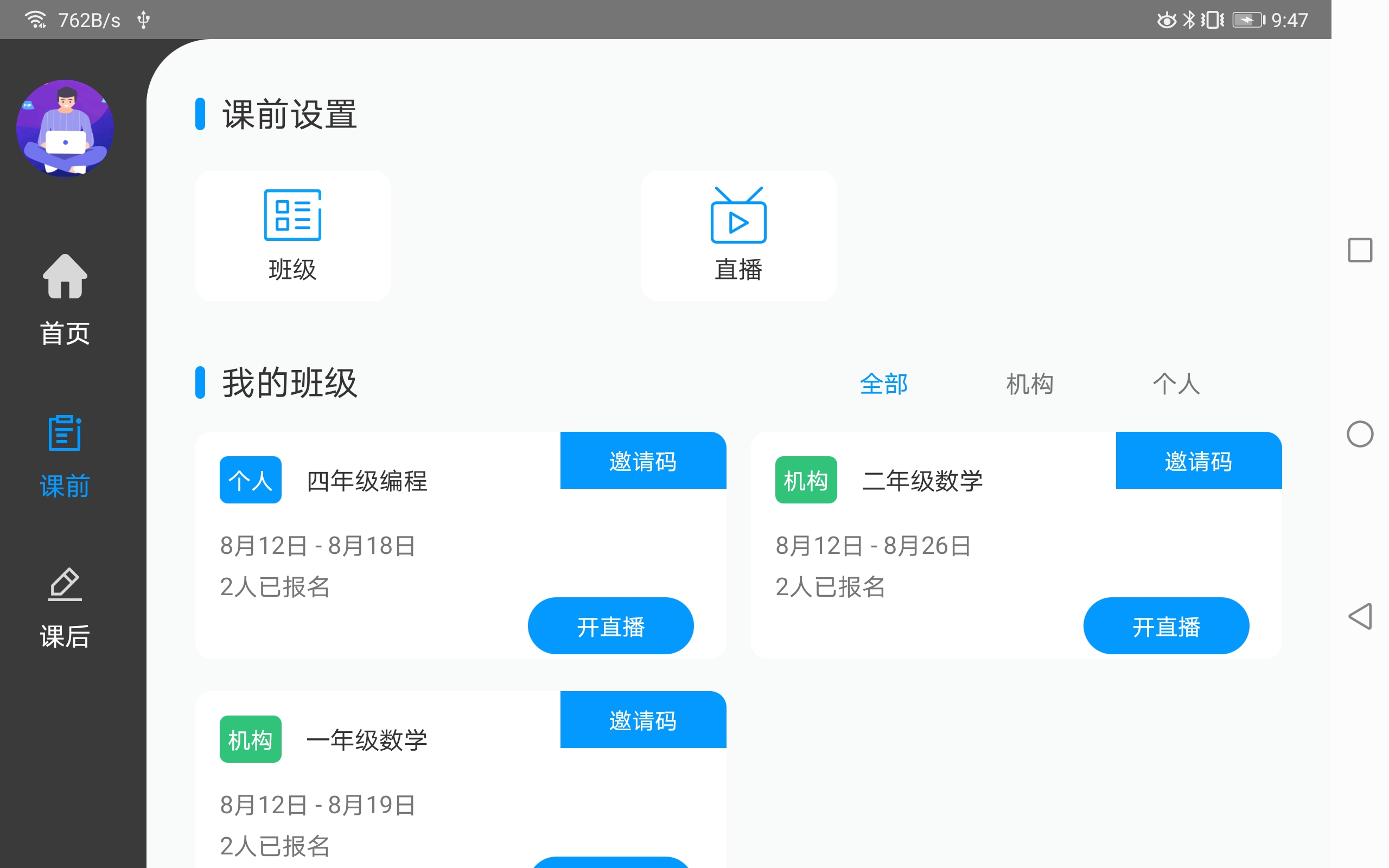This screenshot has height=868, width=1389.
Task: Open the 班级 class setup icon
Action: [x=292, y=235]
